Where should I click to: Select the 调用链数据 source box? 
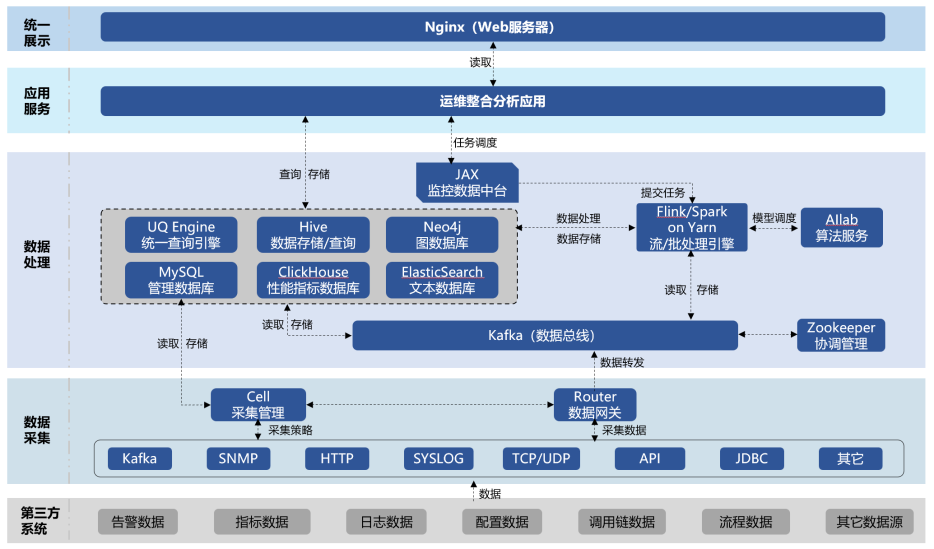coord(622,522)
